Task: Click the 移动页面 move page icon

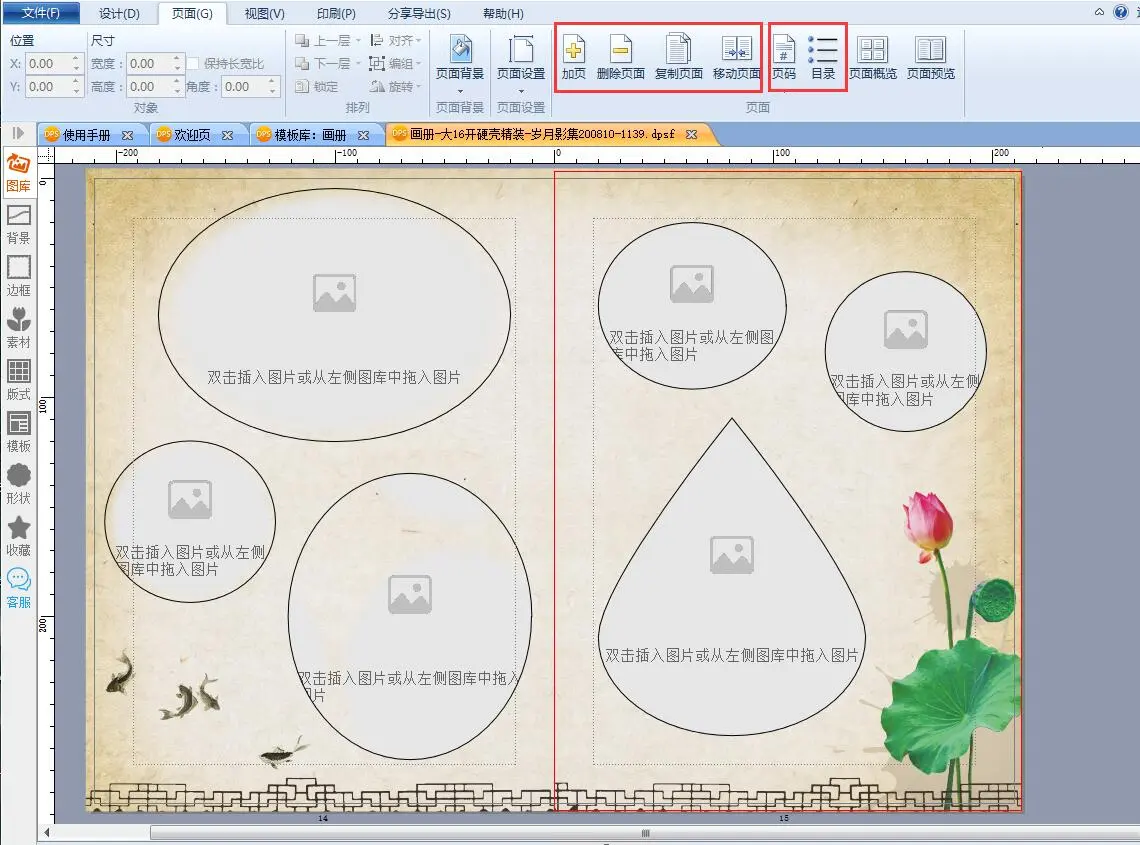Action: click(x=736, y=57)
